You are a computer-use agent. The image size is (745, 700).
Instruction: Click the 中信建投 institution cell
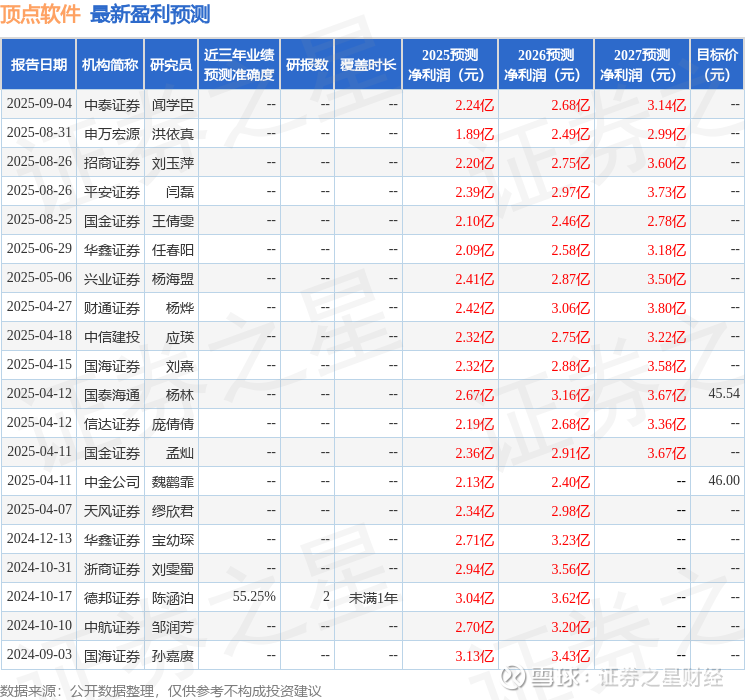[x=112, y=337]
